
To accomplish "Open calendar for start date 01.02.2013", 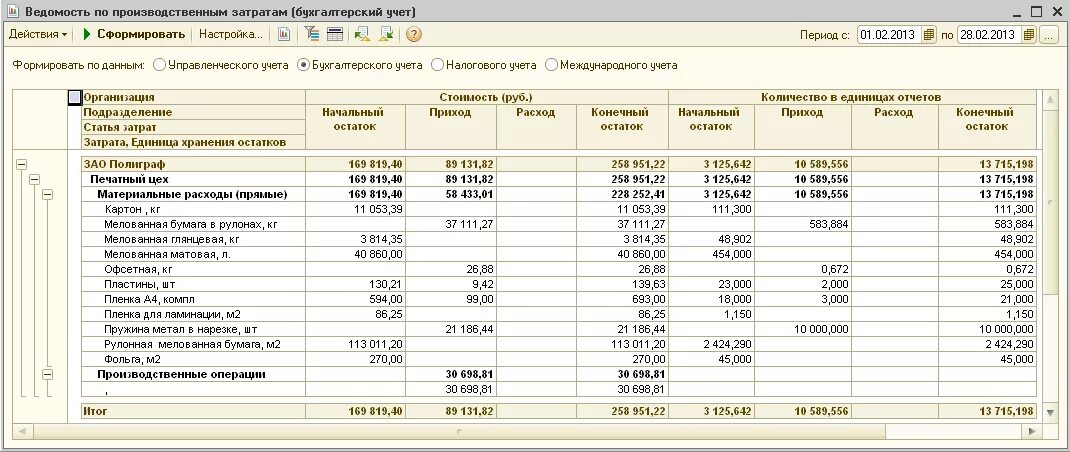I will [x=929, y=35].
